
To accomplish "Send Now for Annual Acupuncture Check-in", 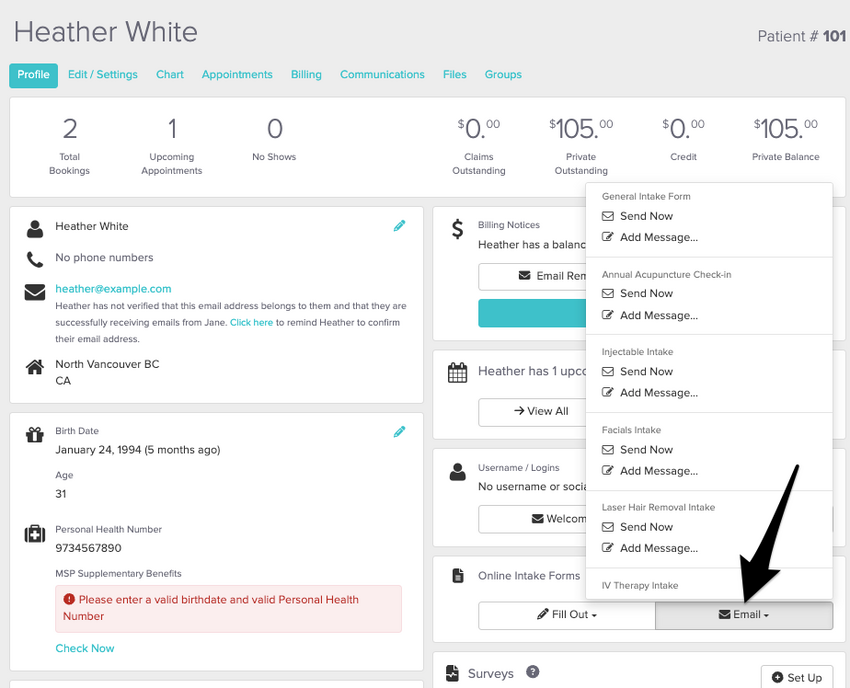I will click(638, 293).
